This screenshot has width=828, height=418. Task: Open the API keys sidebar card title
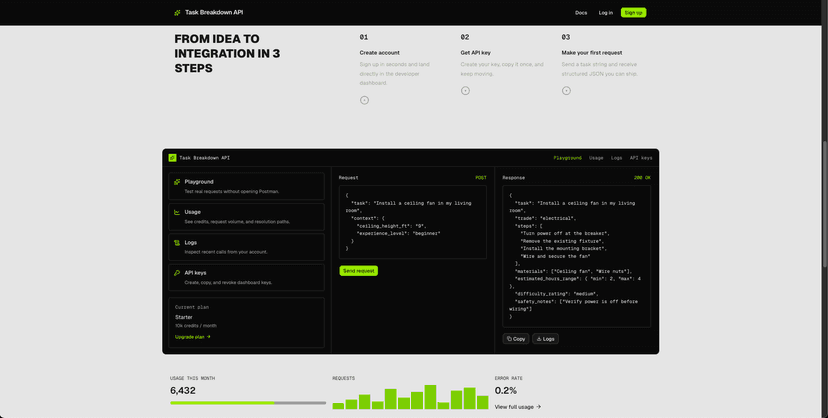coord(195,273)
